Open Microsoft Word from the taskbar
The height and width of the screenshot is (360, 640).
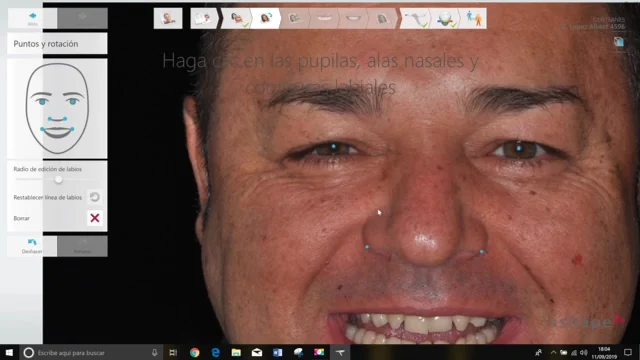click(278, 353)
